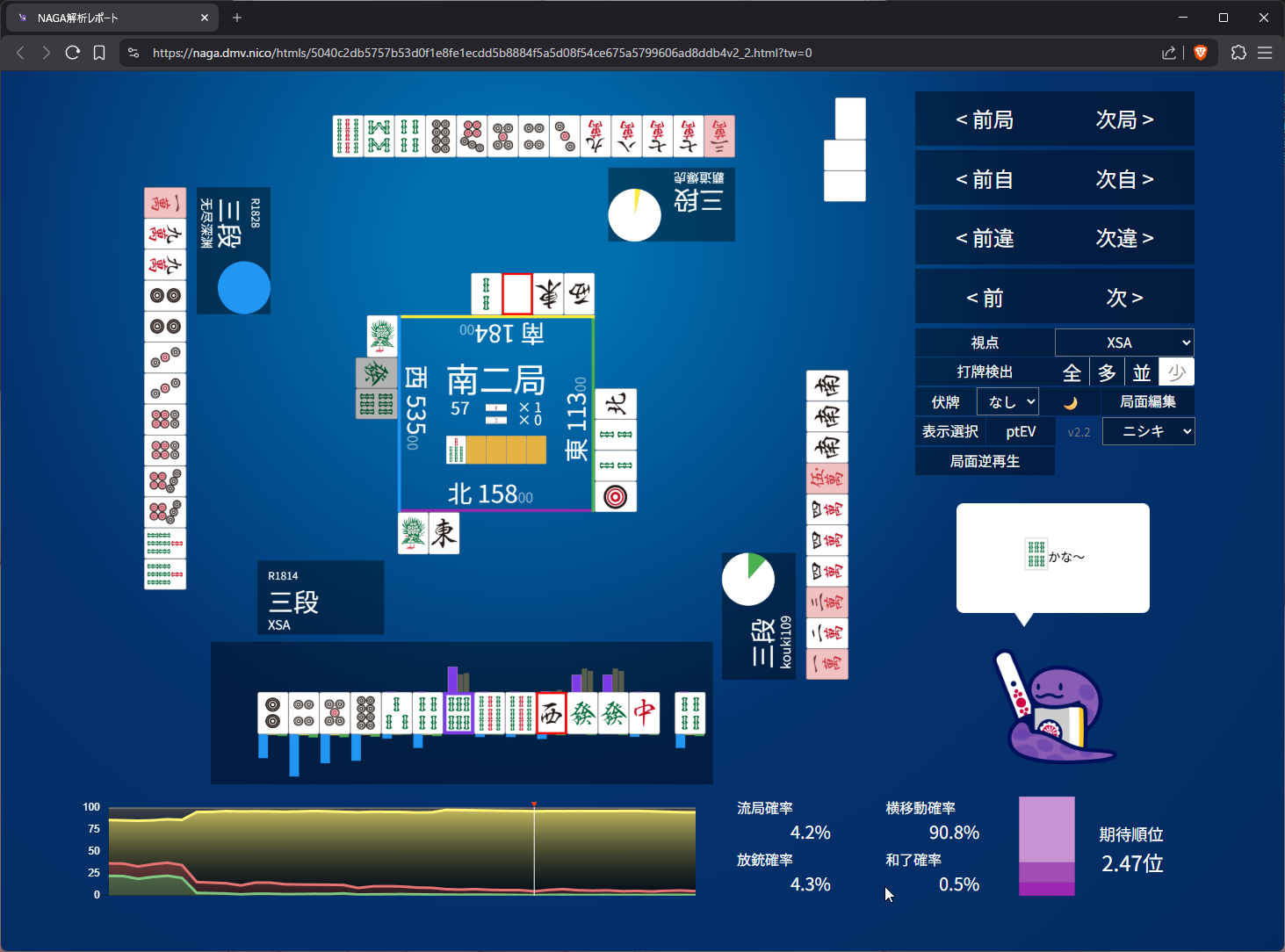Open the Brave Shields icon in address bar
Screen dimensions: 1285x952
click(1201, 53)
